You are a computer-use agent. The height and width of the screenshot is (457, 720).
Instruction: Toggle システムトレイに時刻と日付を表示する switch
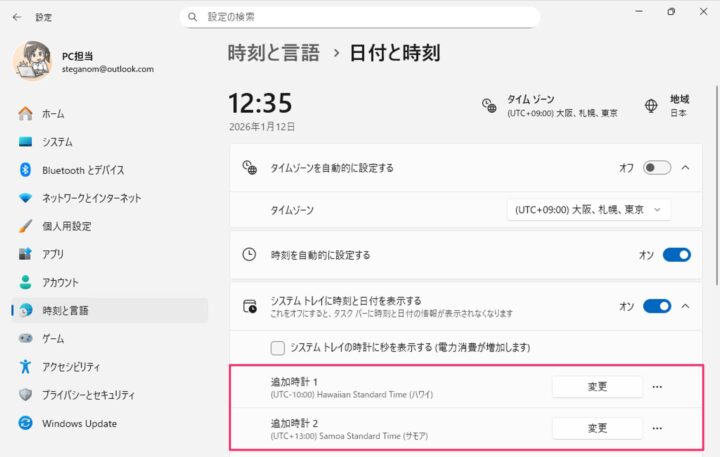(657, 306)
